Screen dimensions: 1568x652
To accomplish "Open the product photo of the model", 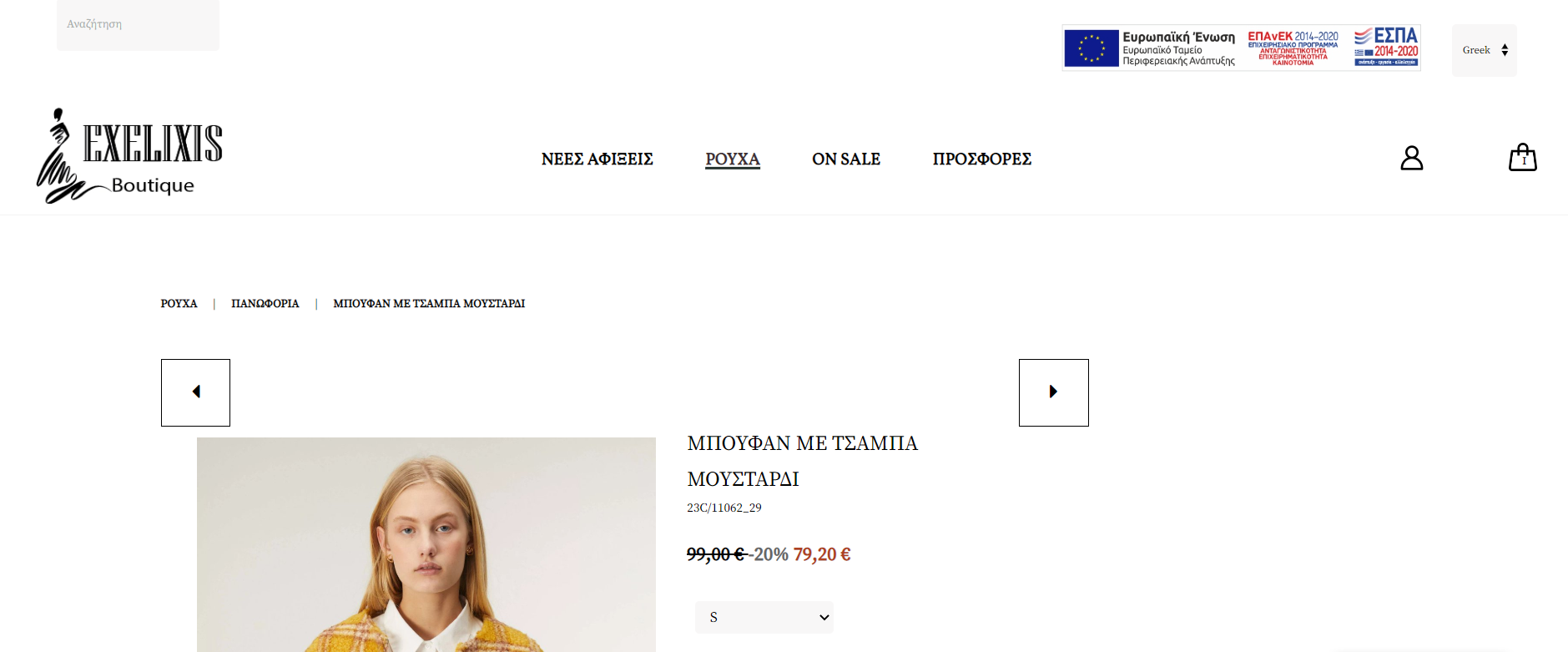I will [426, 544].
